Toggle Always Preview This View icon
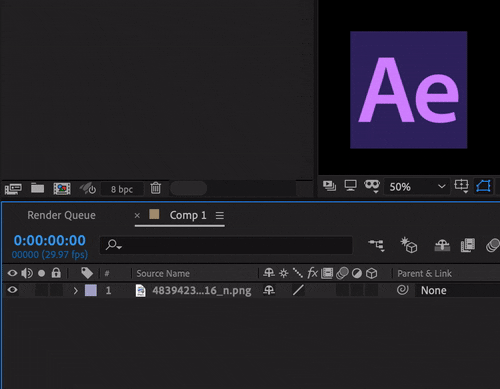 (x=330, y=186)
